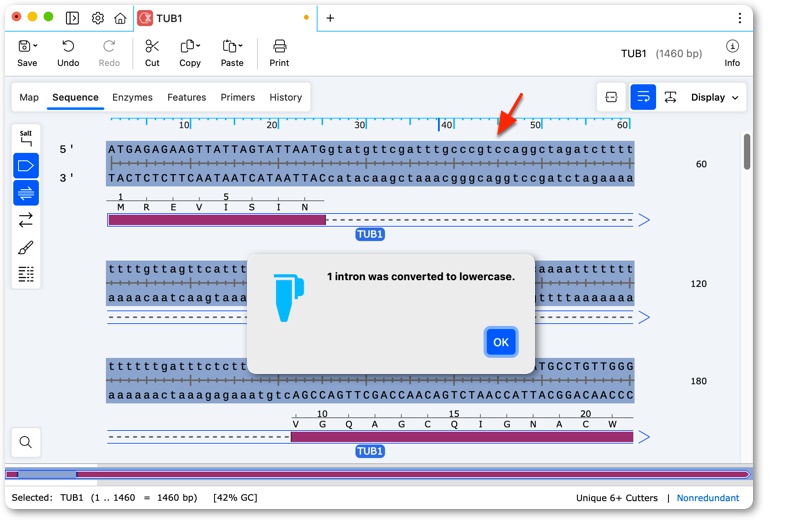Click the vertical scrollbar thumb

[747, 151]
